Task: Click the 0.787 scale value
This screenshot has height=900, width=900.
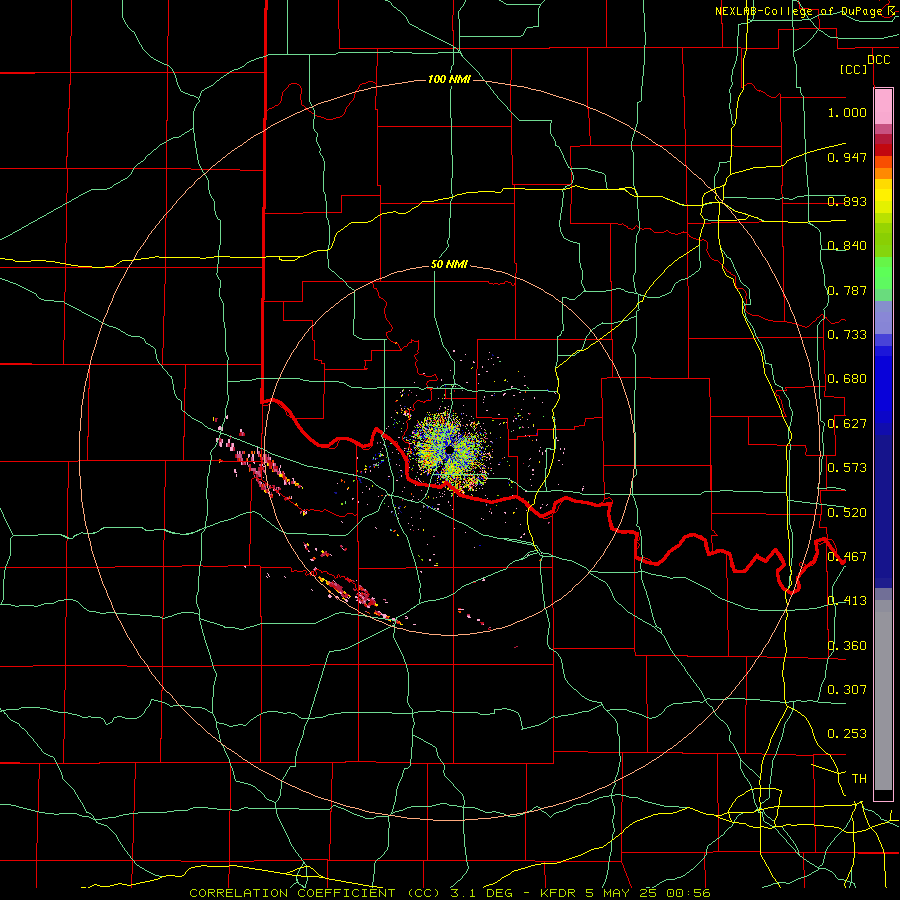Action: point(847,290)
